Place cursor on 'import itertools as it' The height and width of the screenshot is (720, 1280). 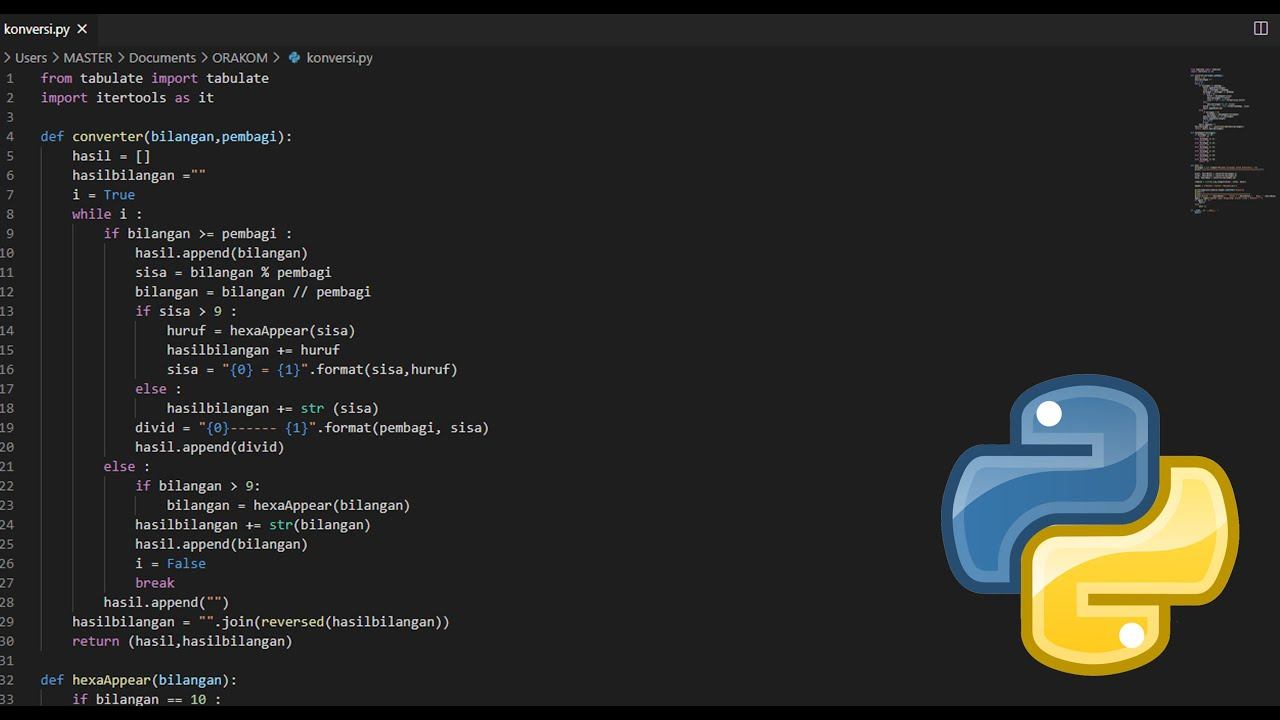point(127,98)
